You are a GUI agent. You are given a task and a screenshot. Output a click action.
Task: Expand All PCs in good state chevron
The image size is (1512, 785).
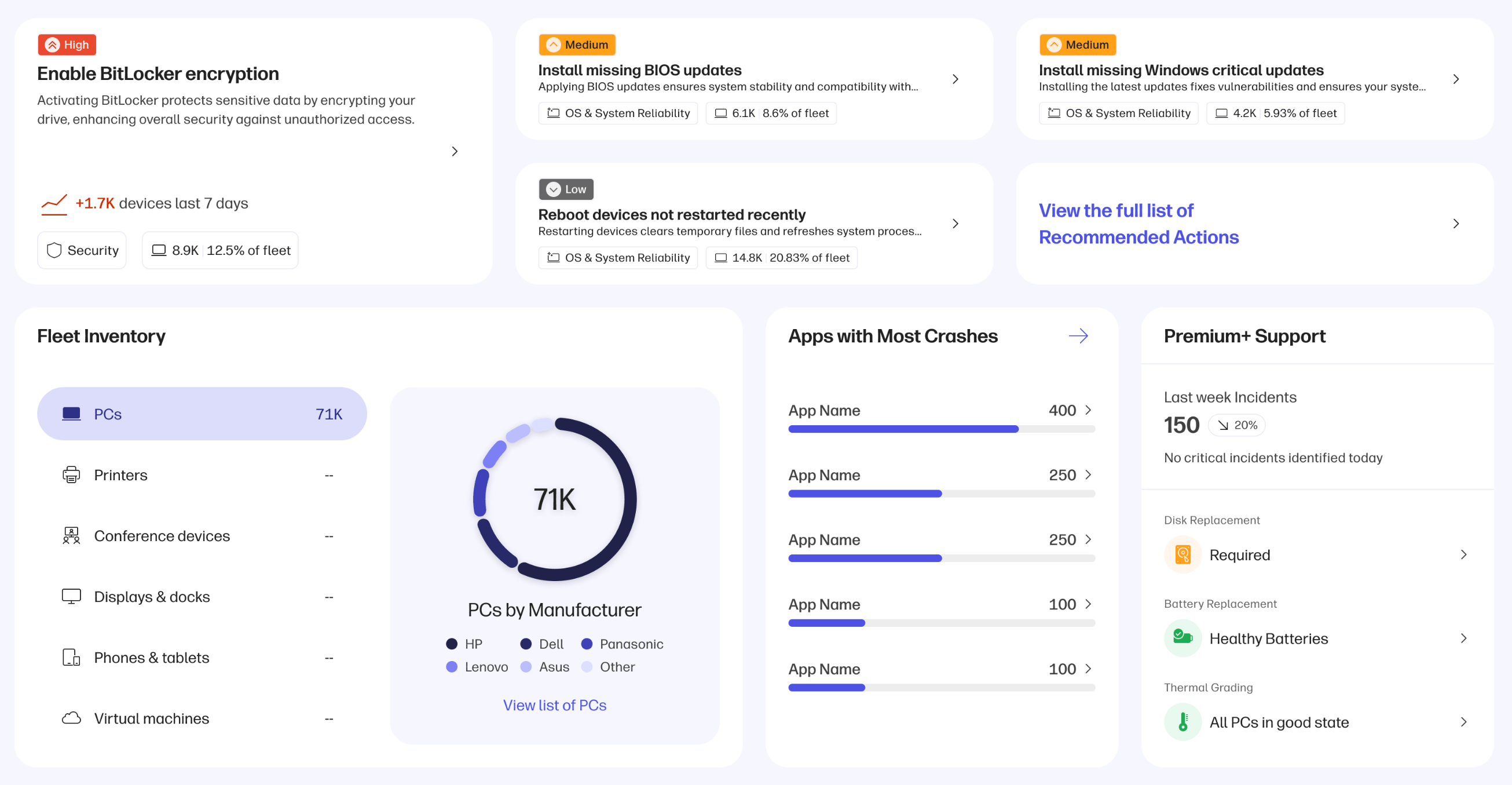(1463, 722)
